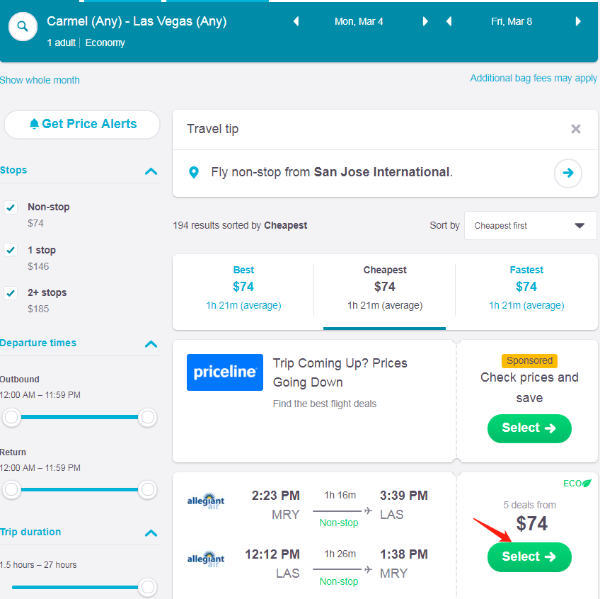This screenshot has width=600, height=599.
Task: Go to previous return date before Fri, Mar 8
Action: pos(449,21)
